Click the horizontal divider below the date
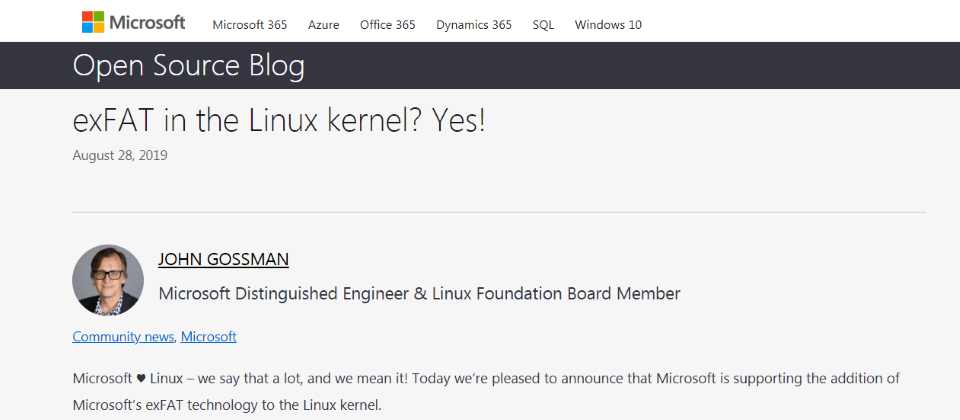The height and width of the screenshot is (420, 960). (x=499, y=212)
